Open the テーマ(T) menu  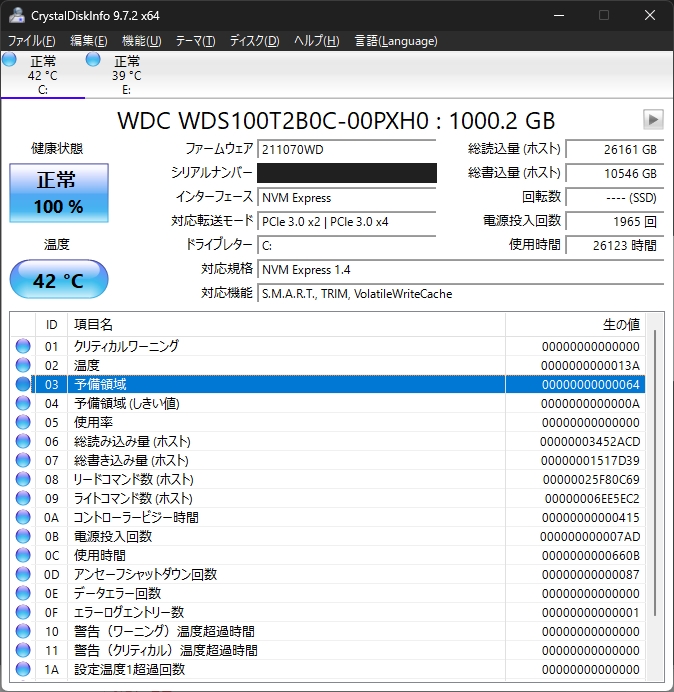(195, 41)
